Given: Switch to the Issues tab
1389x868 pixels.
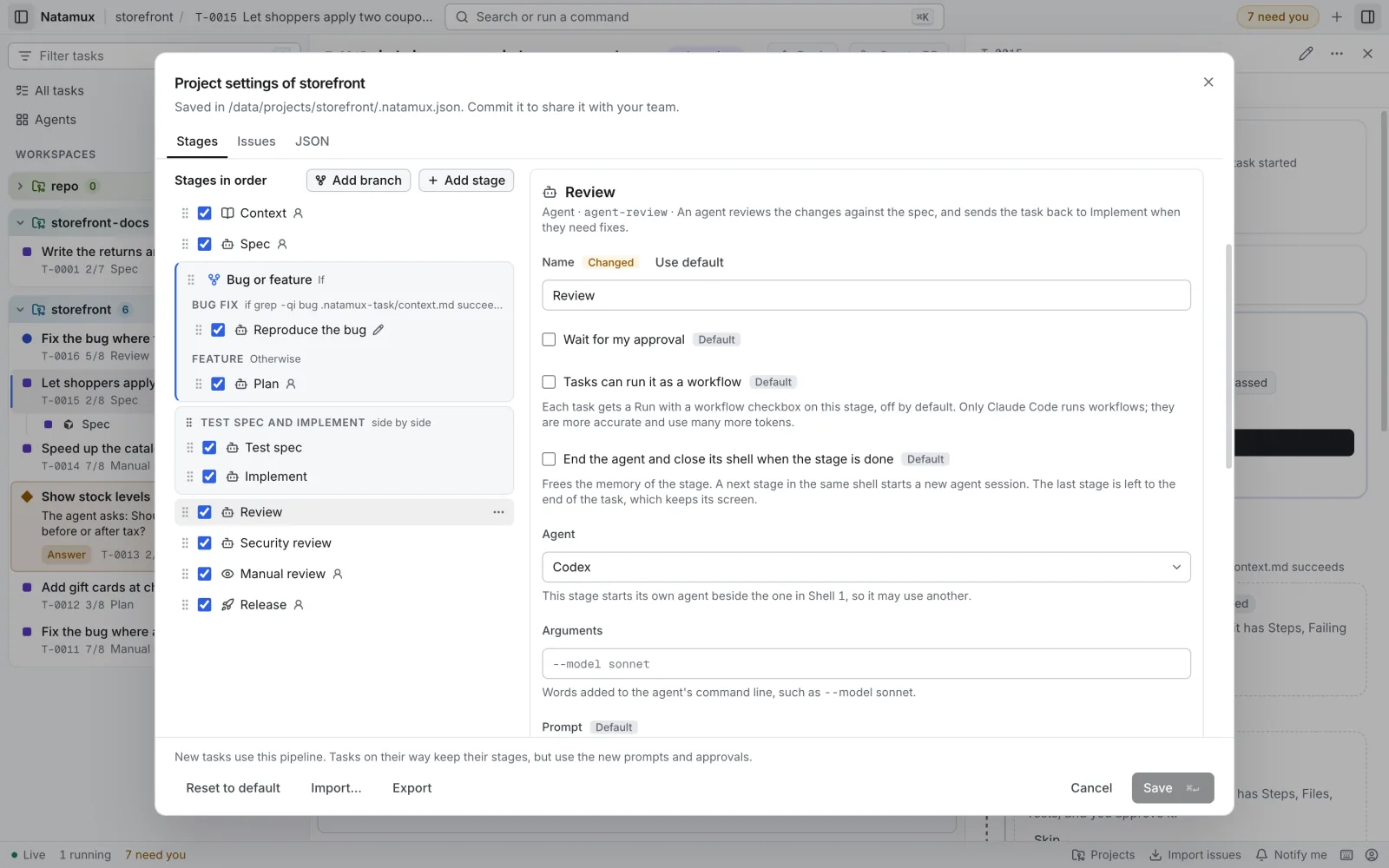Looking at the screenshot, I should coord(256,141).
